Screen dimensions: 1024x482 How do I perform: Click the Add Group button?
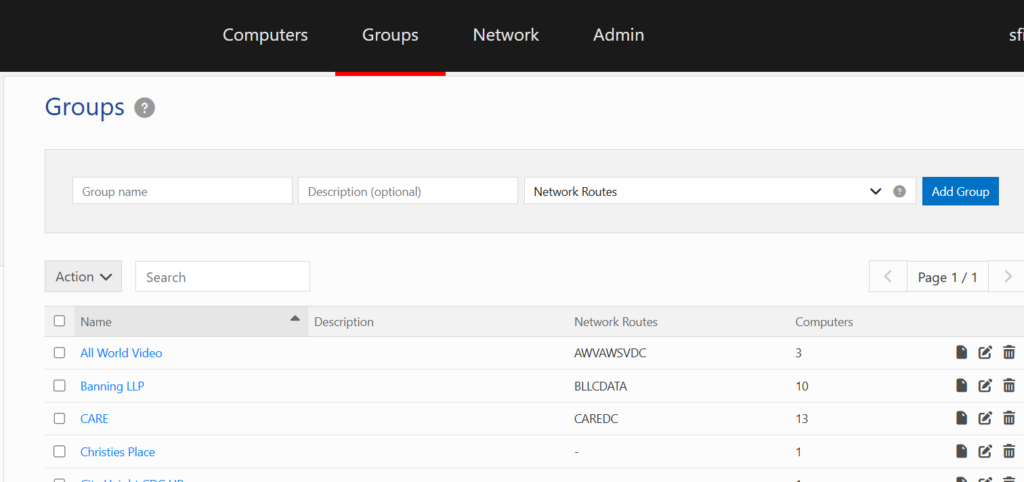pyautogui.click(x=960, y=192)
